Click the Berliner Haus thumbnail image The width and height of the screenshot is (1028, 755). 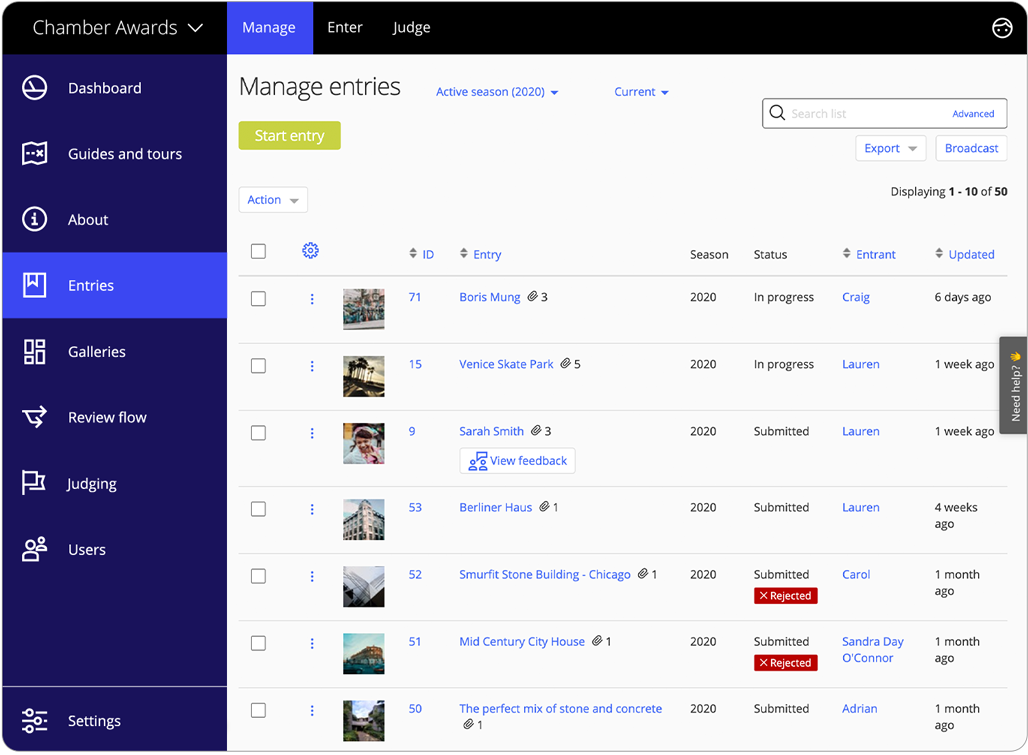click(363, 518)
